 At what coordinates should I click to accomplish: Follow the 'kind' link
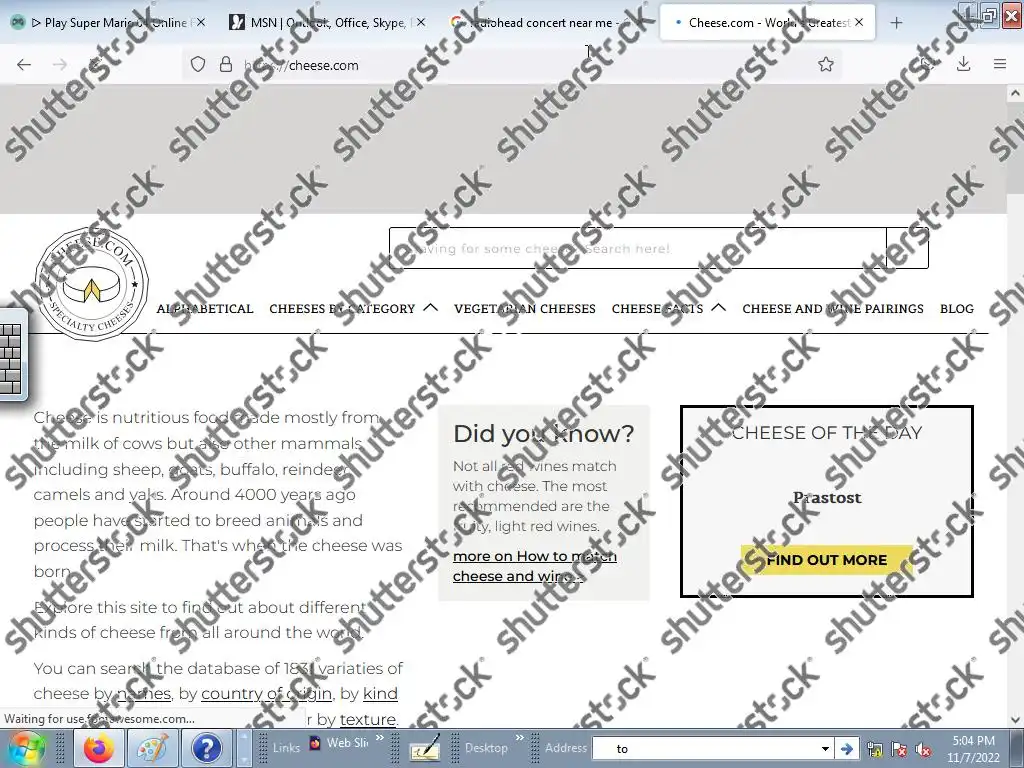[x=380, y=694]
